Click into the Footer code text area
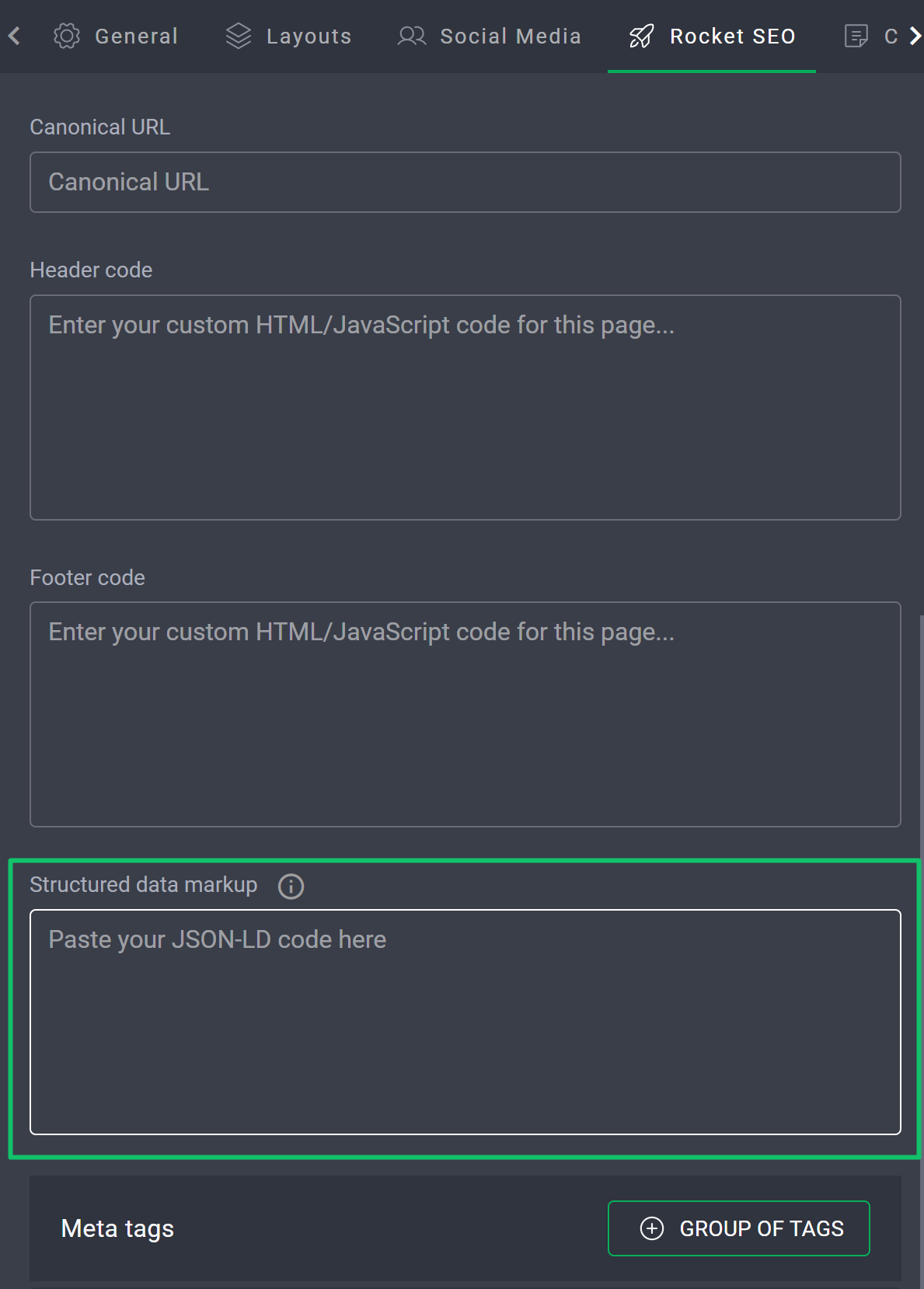The height and width of the screenshot is (1289, 924). click(x=465, y=714)
